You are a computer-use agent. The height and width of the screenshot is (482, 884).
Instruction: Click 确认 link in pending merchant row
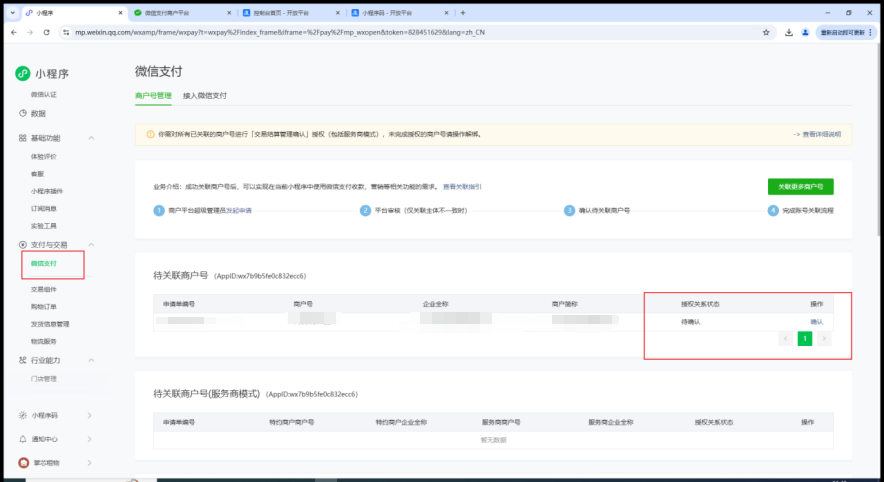[x=817, y=322]
